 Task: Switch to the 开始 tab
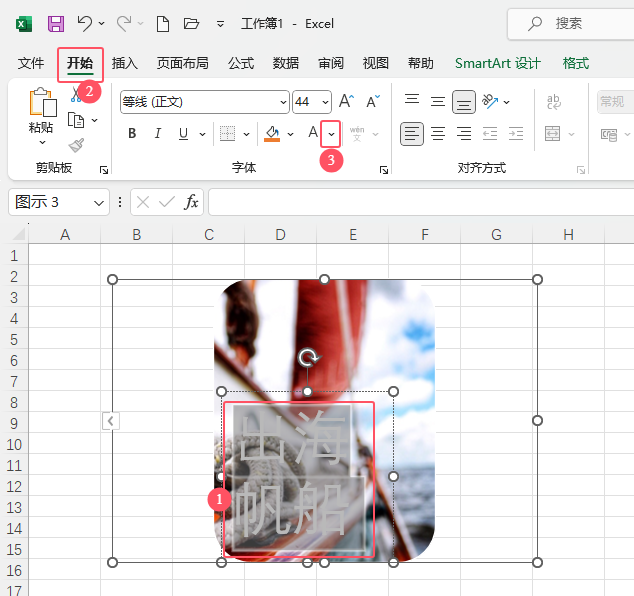80,63
